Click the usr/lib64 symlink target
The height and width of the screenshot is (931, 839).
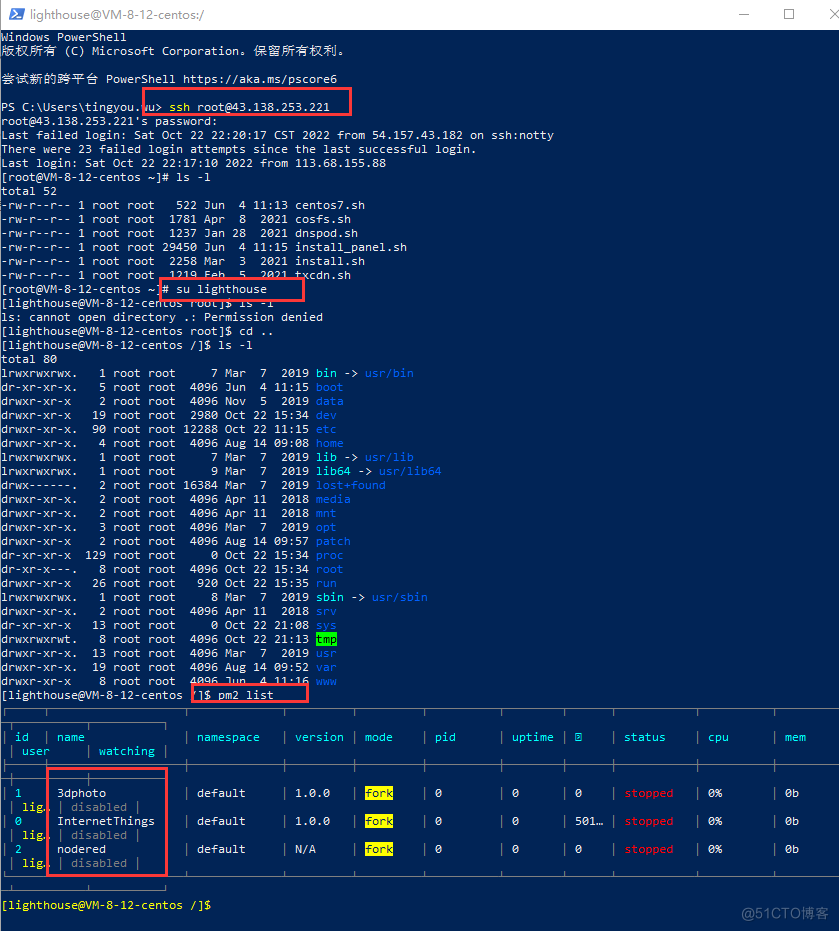[410, 471]
